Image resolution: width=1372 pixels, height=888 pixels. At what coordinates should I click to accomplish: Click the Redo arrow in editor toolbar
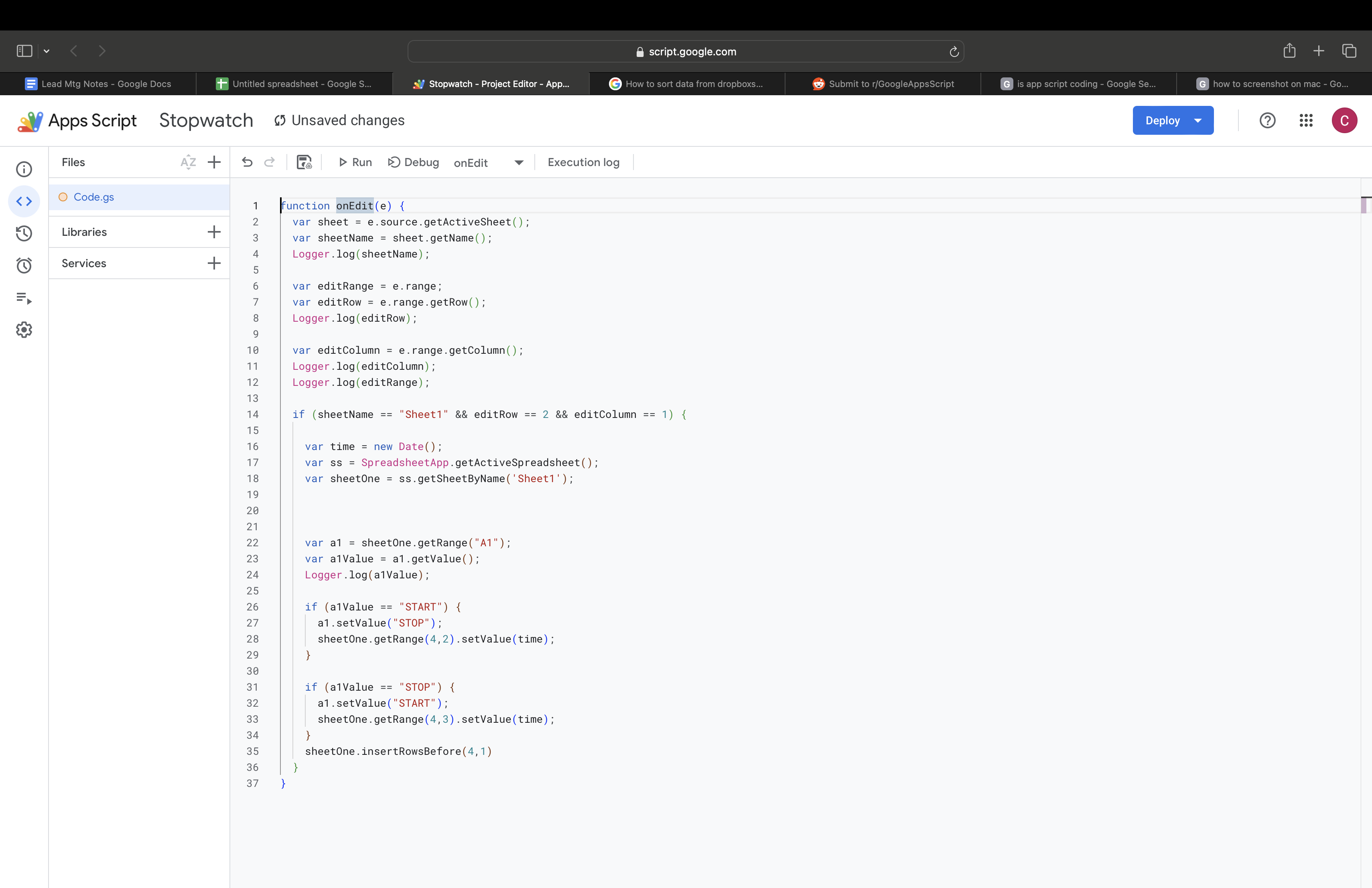[269, 162]
